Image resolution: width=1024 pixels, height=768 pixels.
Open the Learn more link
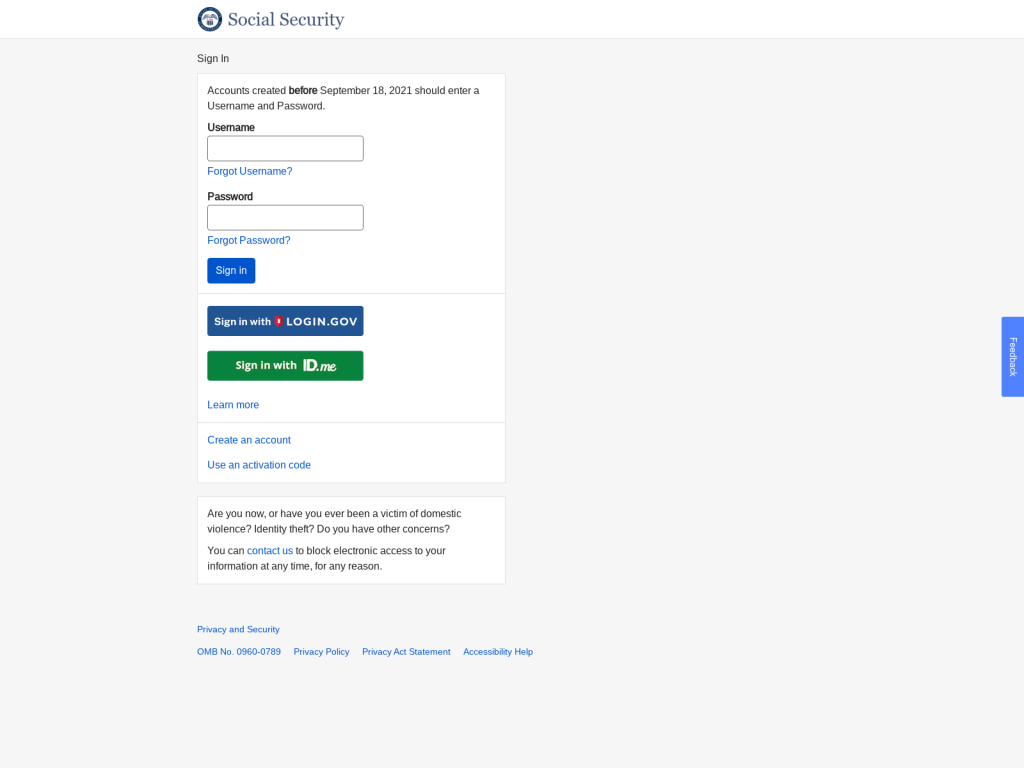pyautogui.click(x=233, y=405)
